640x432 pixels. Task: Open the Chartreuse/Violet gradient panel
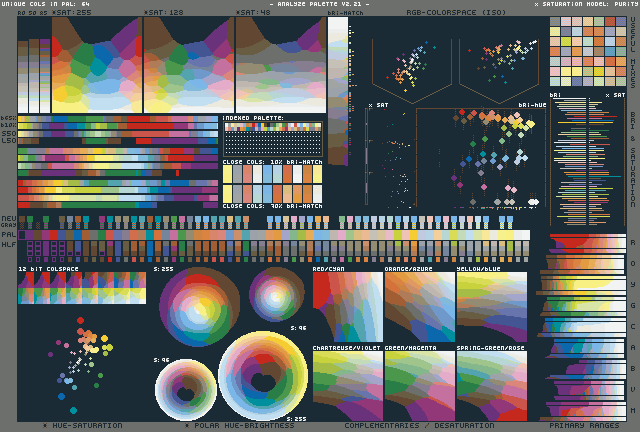click(x=346, y=385)
